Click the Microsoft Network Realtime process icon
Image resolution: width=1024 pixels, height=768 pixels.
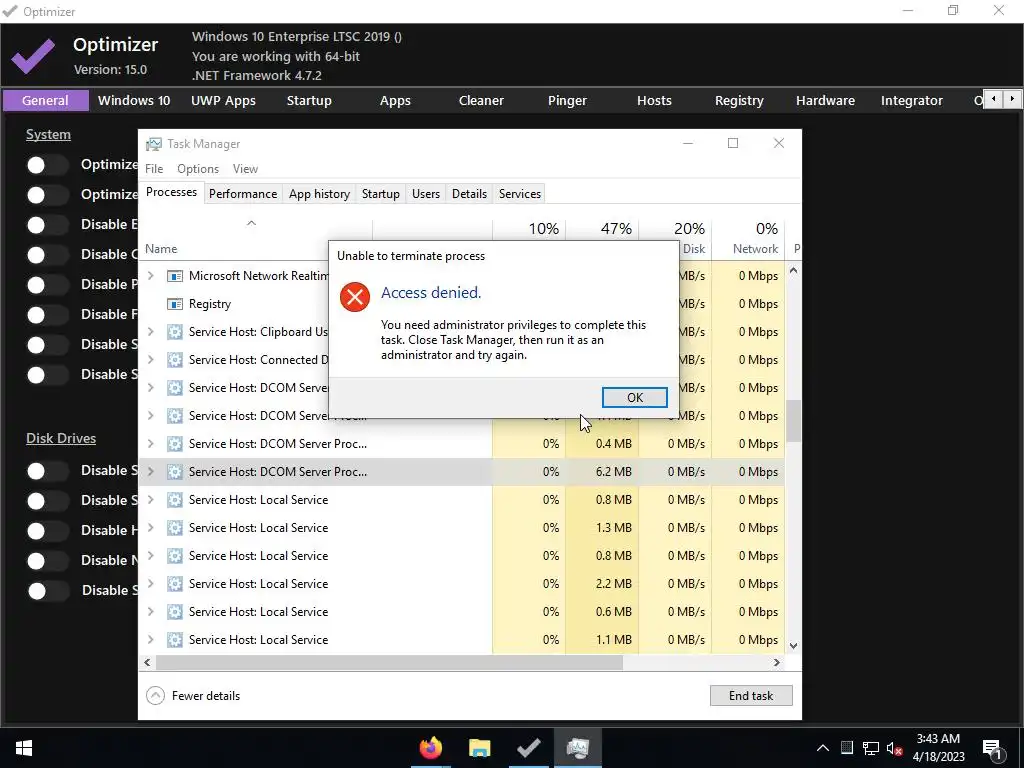point(174,276)
